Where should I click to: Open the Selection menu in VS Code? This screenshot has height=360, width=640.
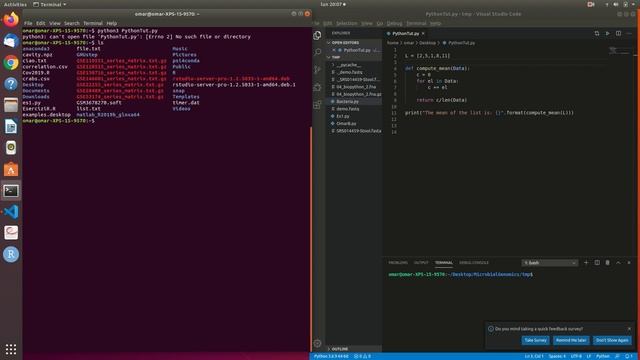tap(347, 23)
